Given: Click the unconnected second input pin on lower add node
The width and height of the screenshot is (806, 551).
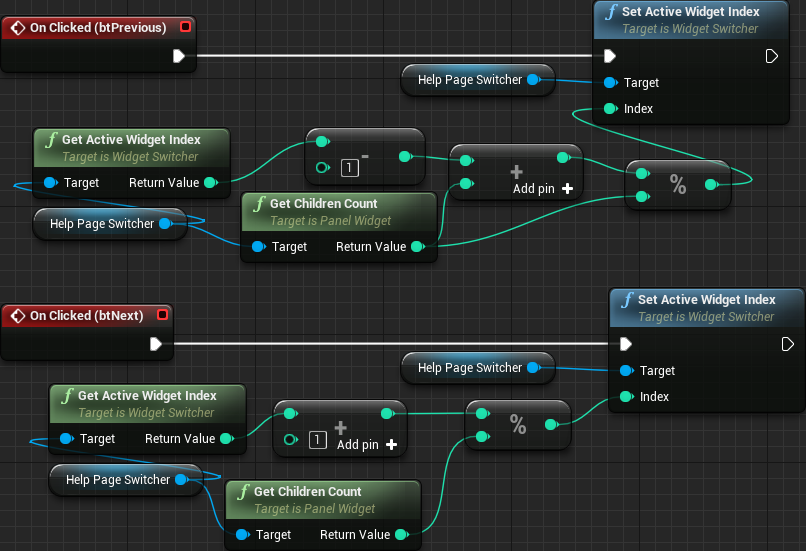Looking at the screenshot, I should [x=290, y=439].
